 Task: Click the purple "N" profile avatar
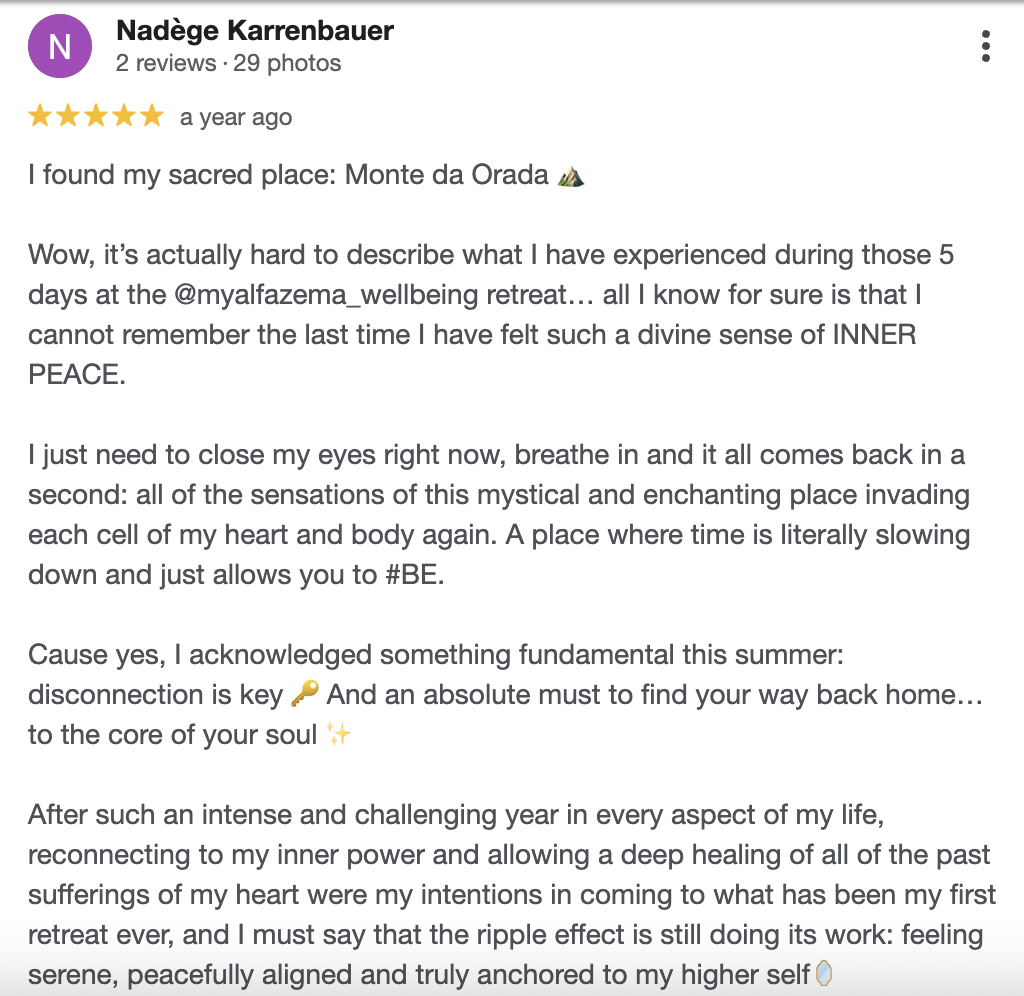[60, 47]
